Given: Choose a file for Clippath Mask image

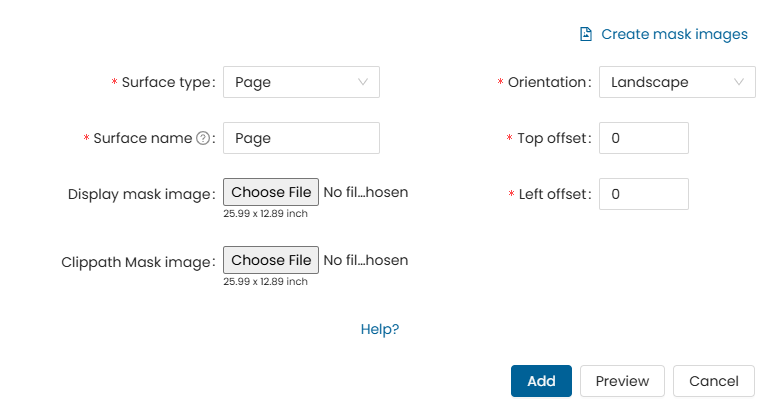Looking at the screenshot, I should coord(271,261).
